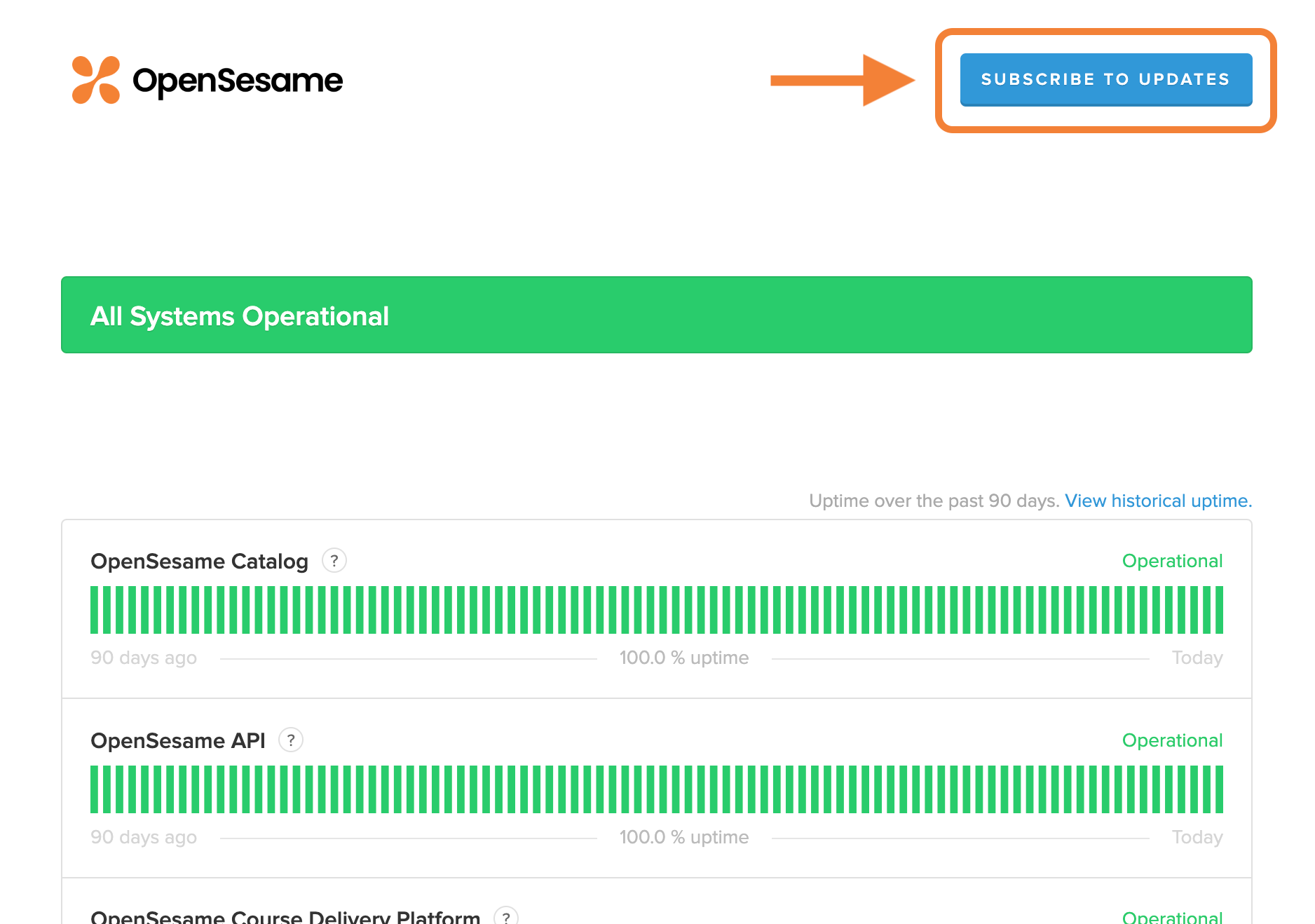Open the help tooltip for OpenSesame API
The height and width of the screenshot is (924, 1315).
point(291,740)
